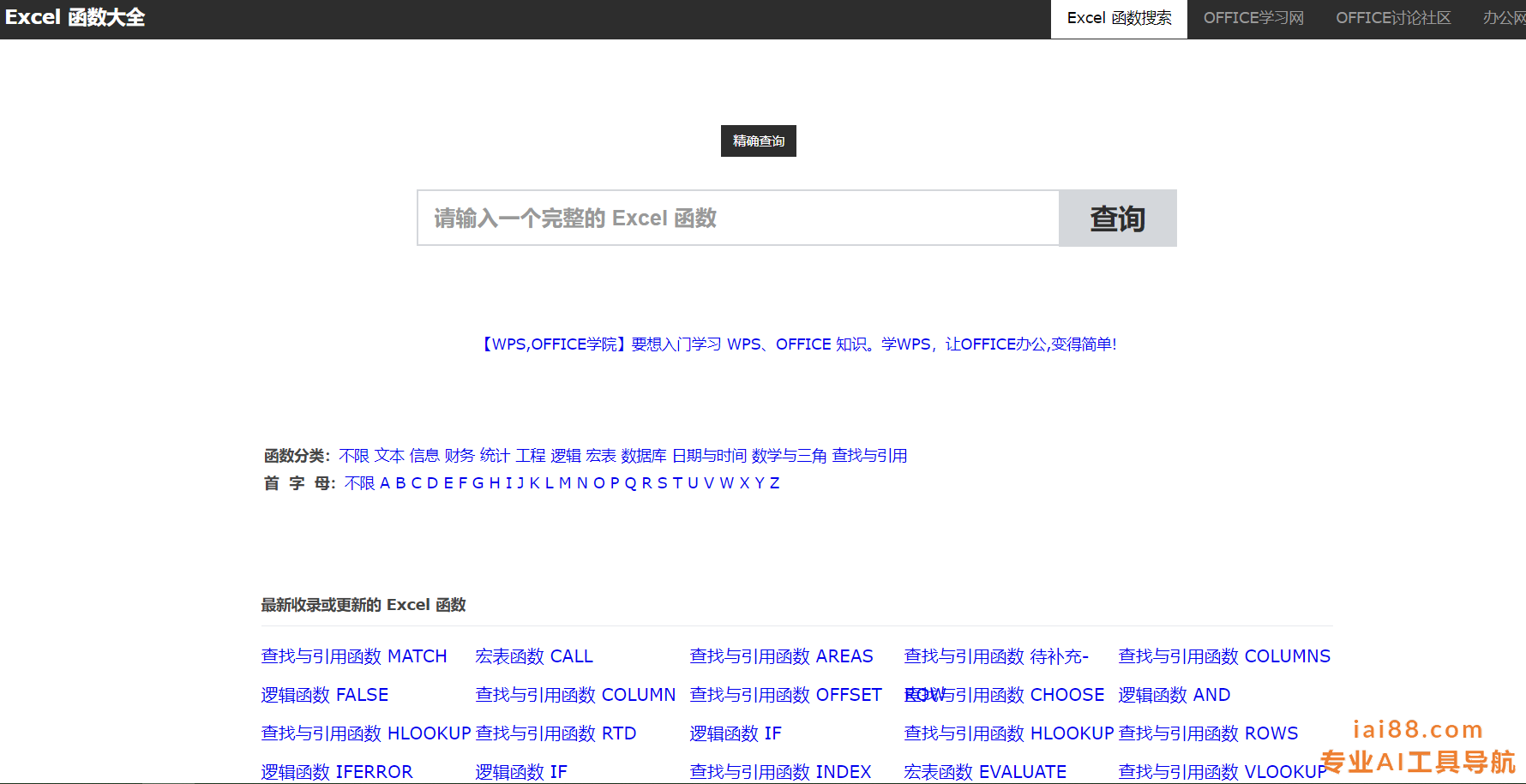1526x784 pixels.
Task: Open the Excel 函数搜索 tab
Action: pyautogui.click(x=1119, y=19)
